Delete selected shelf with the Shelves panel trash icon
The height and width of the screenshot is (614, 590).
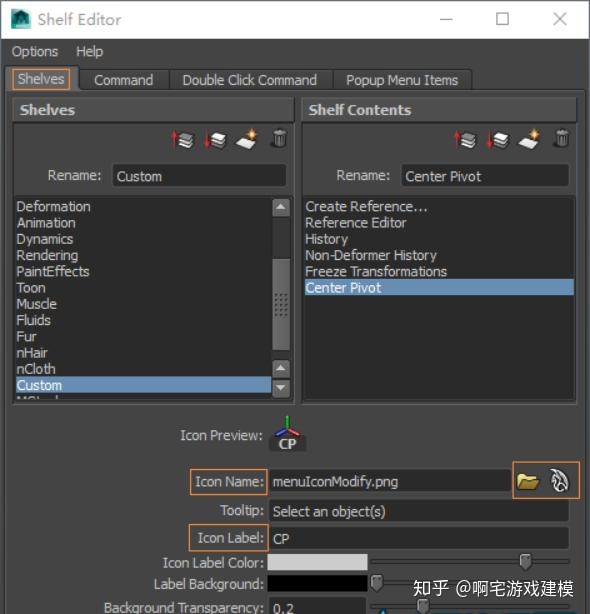[279, 138]
